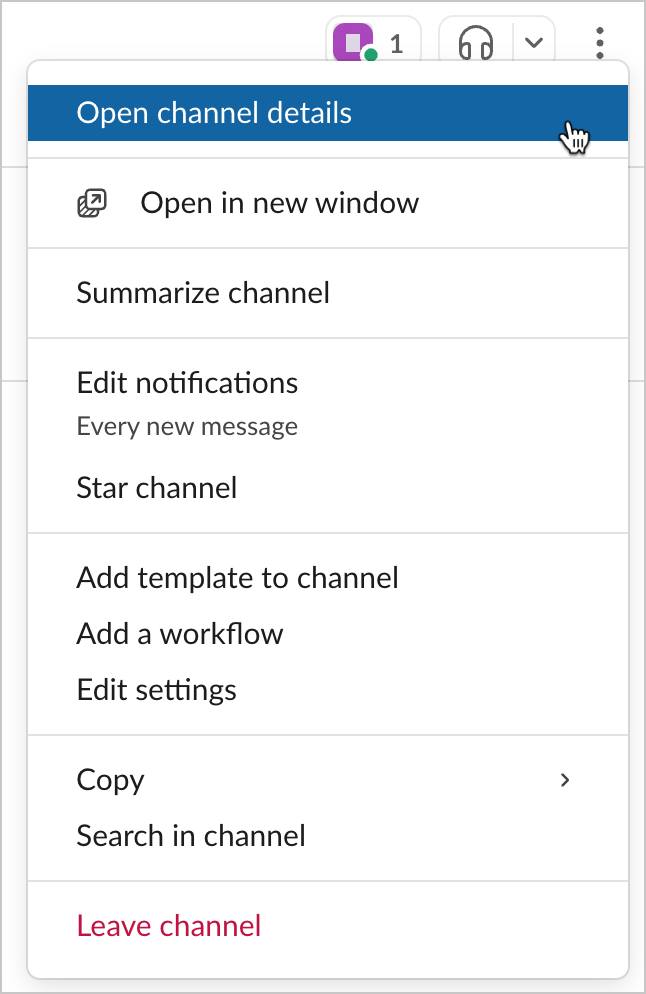The width and height of the screenshot is (646, 994).
Task: Open the purple member avatar list
Action: pyautogui.click(x=373, y=41)
